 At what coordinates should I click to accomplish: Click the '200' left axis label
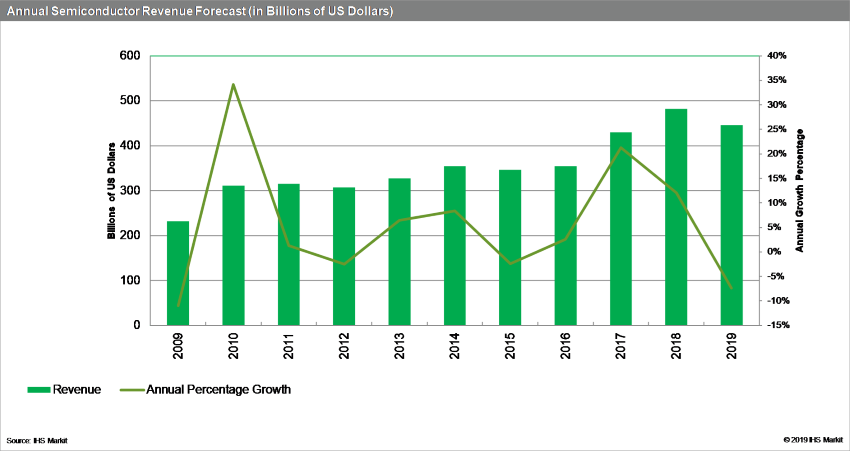click(x=131, y=236)
